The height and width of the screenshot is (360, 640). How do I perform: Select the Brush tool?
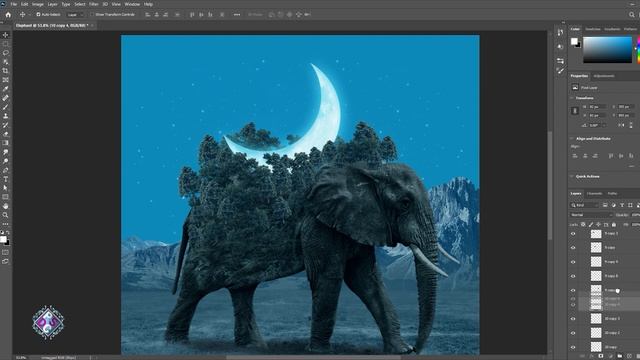point(5,107)
